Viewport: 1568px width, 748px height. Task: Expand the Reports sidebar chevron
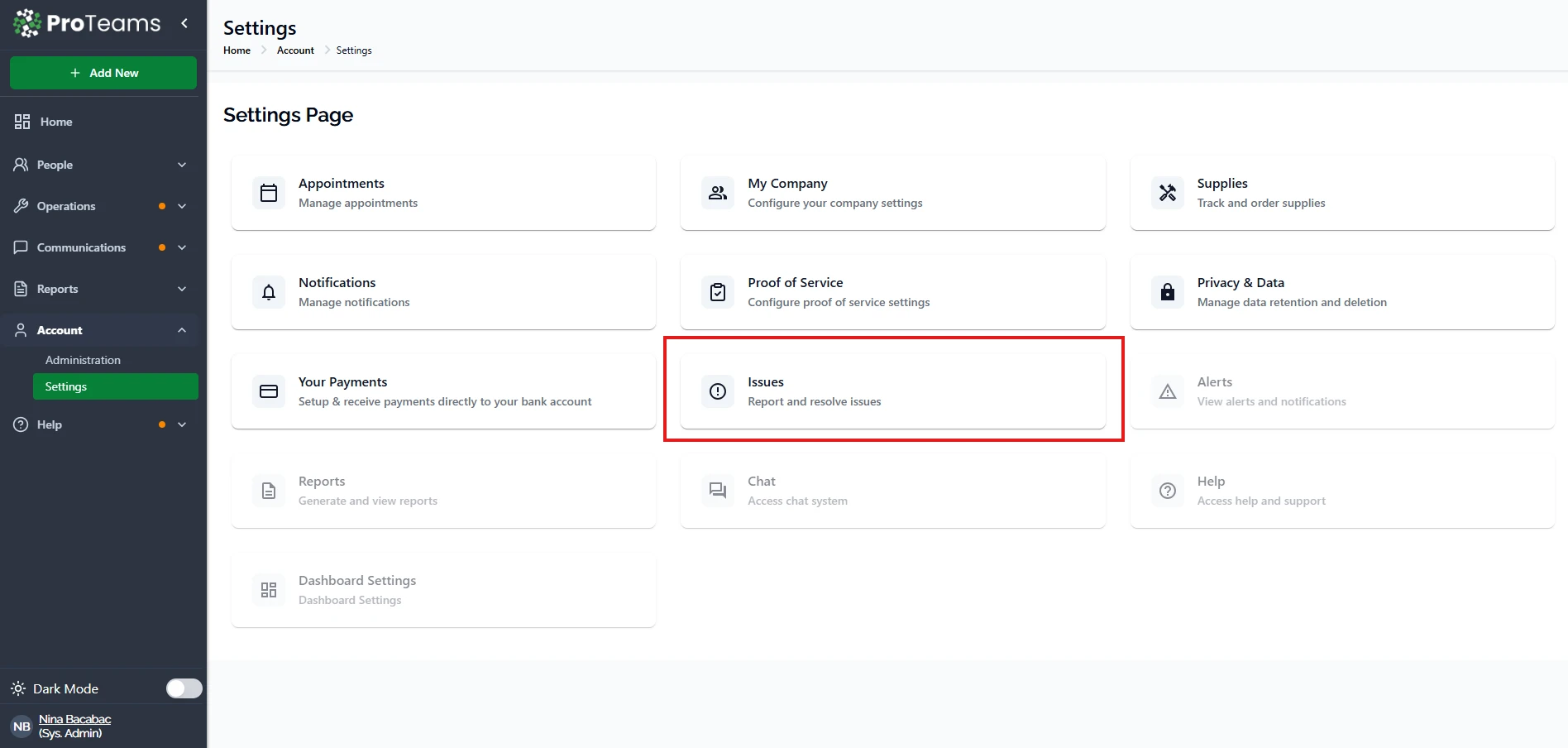[x=182, y=289]
